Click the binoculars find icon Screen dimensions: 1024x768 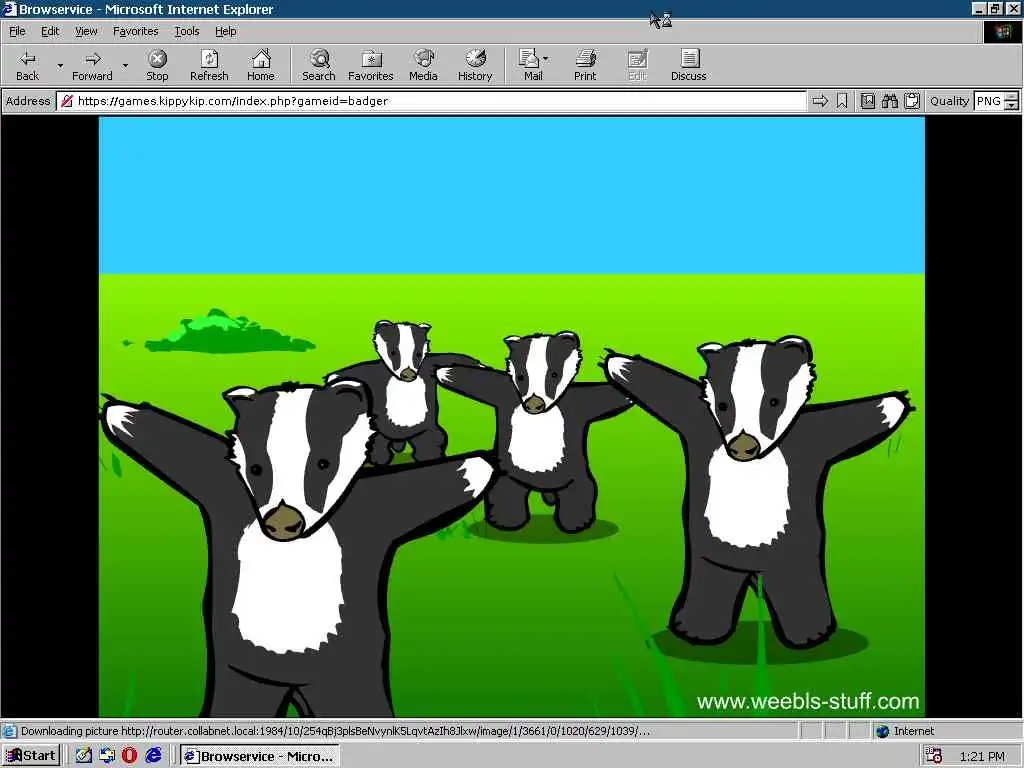tap(889, 101)
